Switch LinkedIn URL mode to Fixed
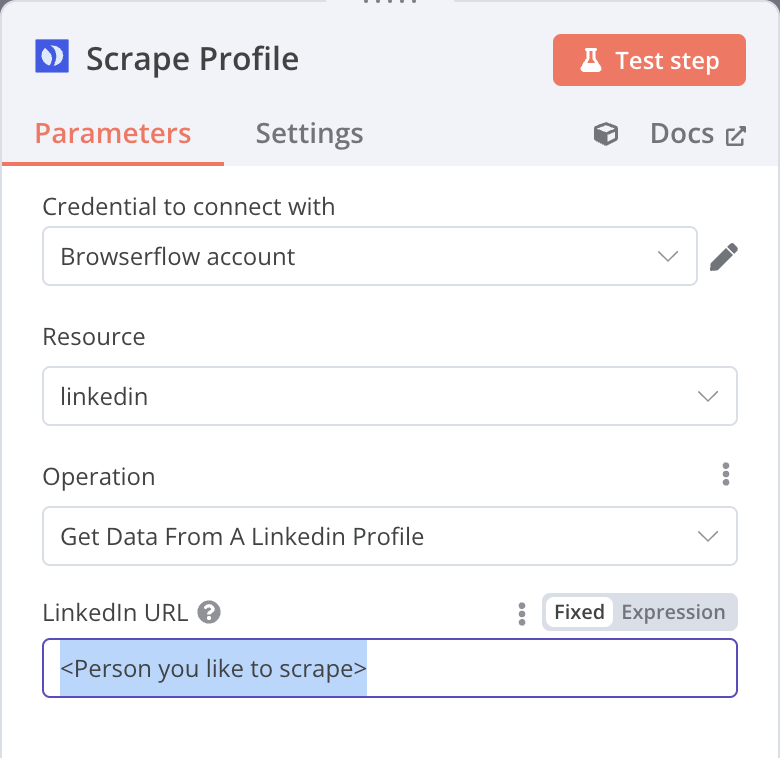The height and width of the screenshot is (758, 780). tap(579, 612)
